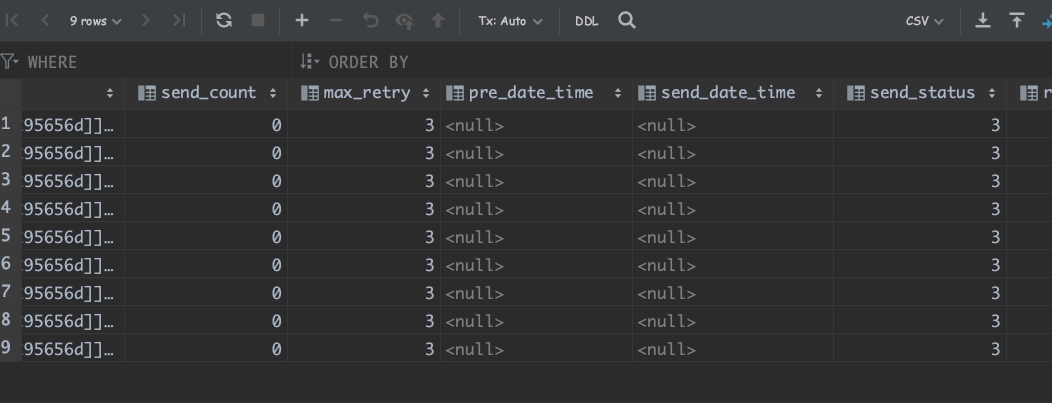This screenshot has width=1052, height=403.
Task: Click the Reload Page refresh icon
Action: pyautogui.click(x=224, y=20)
